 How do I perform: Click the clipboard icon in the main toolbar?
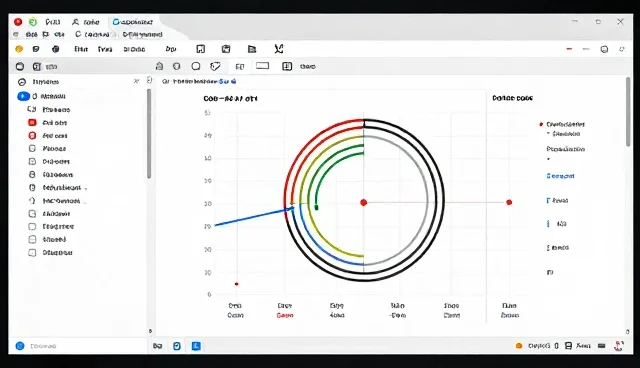point(226,49)
